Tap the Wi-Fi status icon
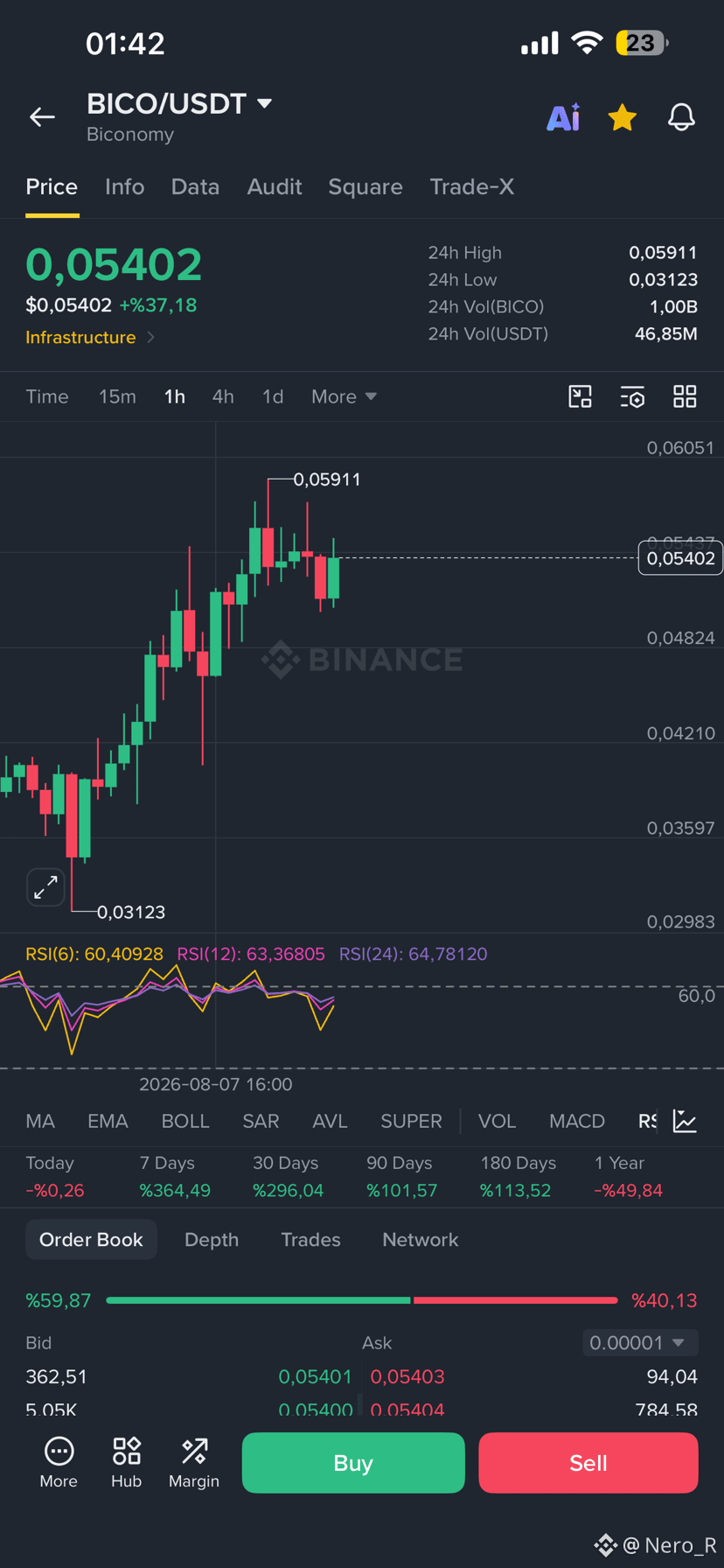Image resolution: width=724 pixels, height=1568 pixels. (587, 43)
